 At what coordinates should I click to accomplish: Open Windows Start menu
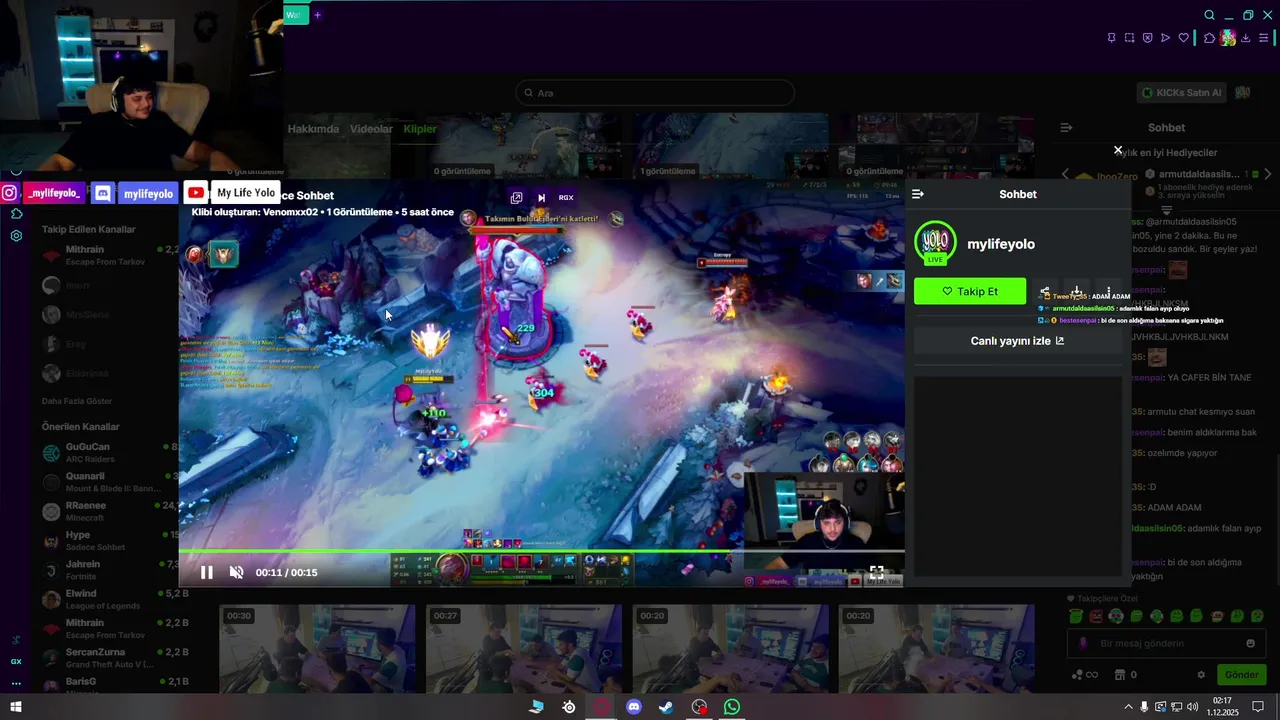[15, 707]
